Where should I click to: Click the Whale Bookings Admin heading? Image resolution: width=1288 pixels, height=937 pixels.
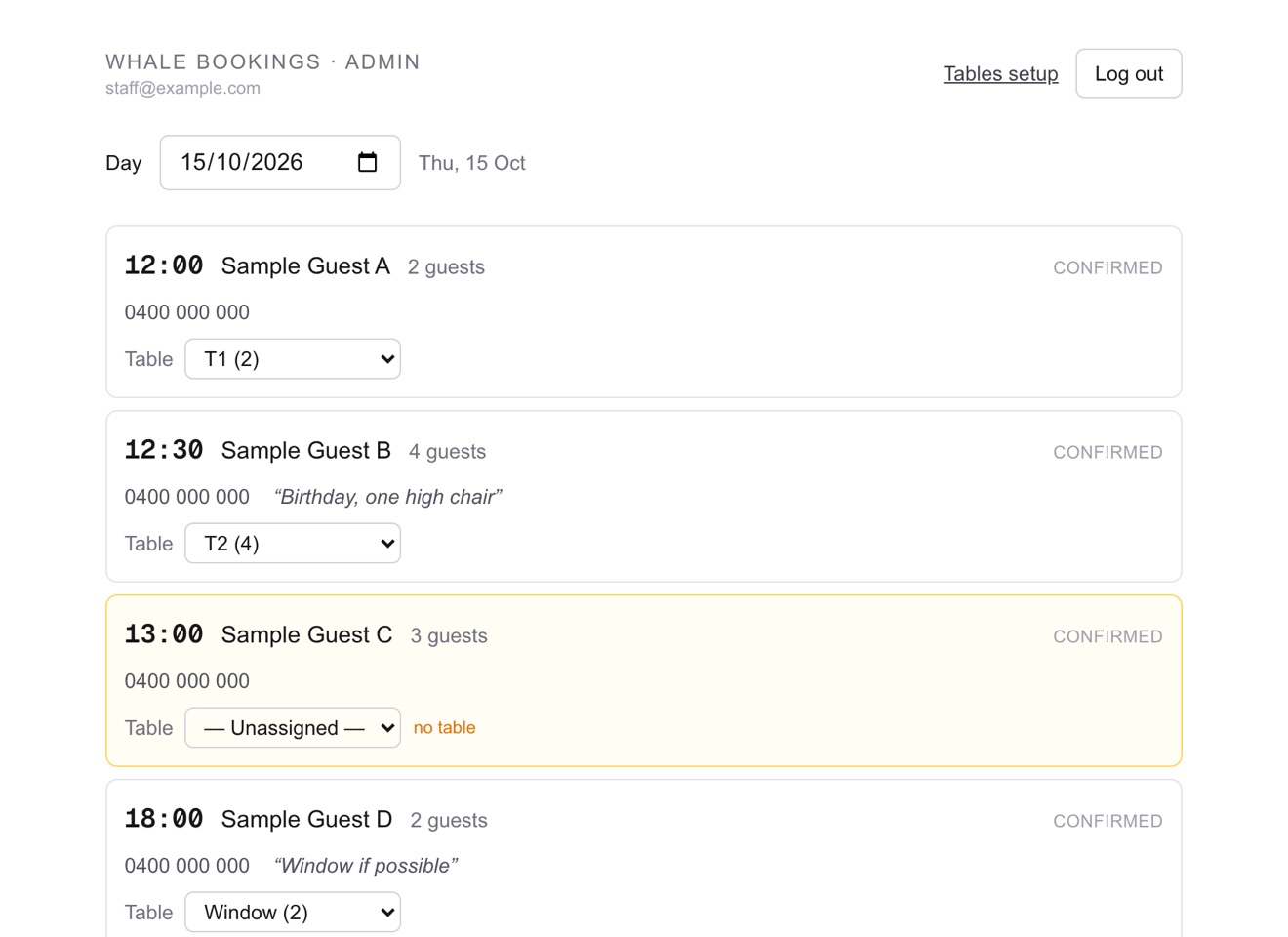(262, 61)
